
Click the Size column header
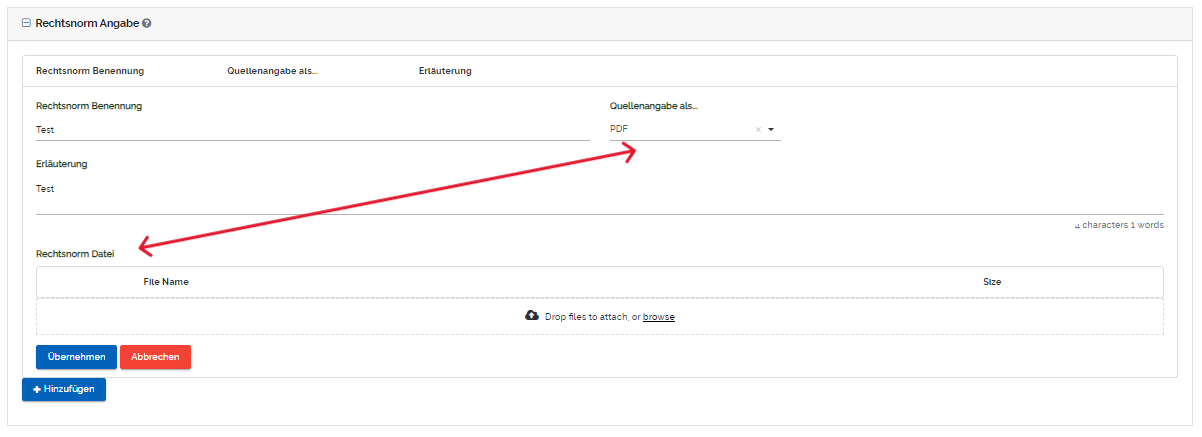click(992, 282)
